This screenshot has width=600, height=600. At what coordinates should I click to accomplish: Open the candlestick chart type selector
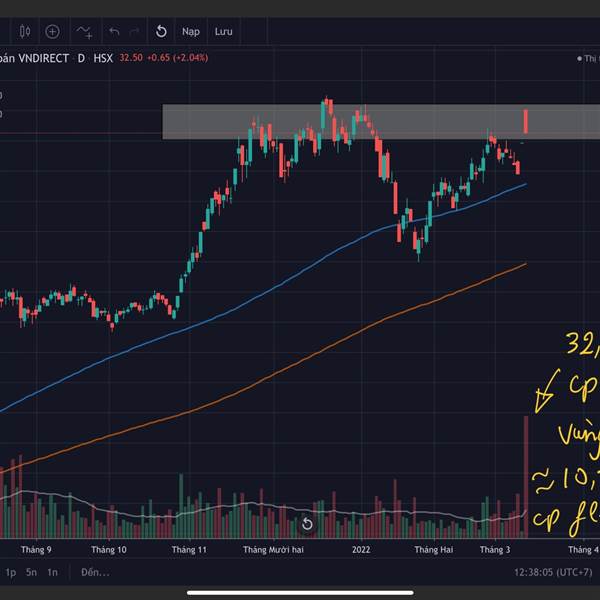click(x=25, y=31)
